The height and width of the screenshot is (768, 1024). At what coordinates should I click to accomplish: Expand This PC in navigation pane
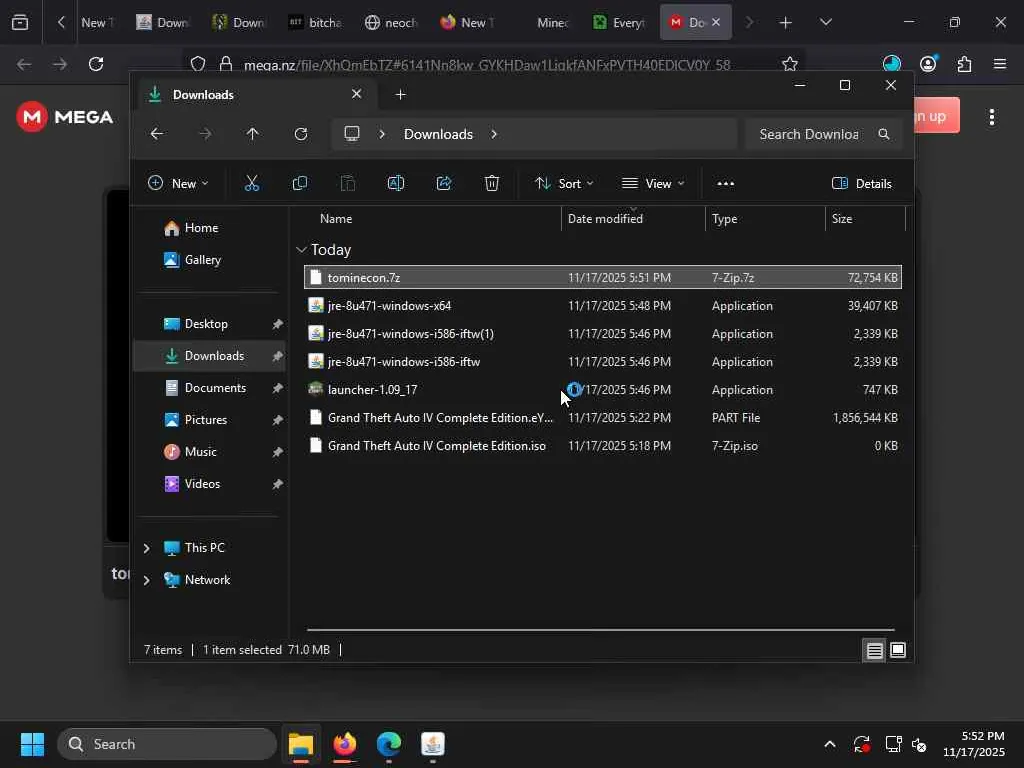146,548
